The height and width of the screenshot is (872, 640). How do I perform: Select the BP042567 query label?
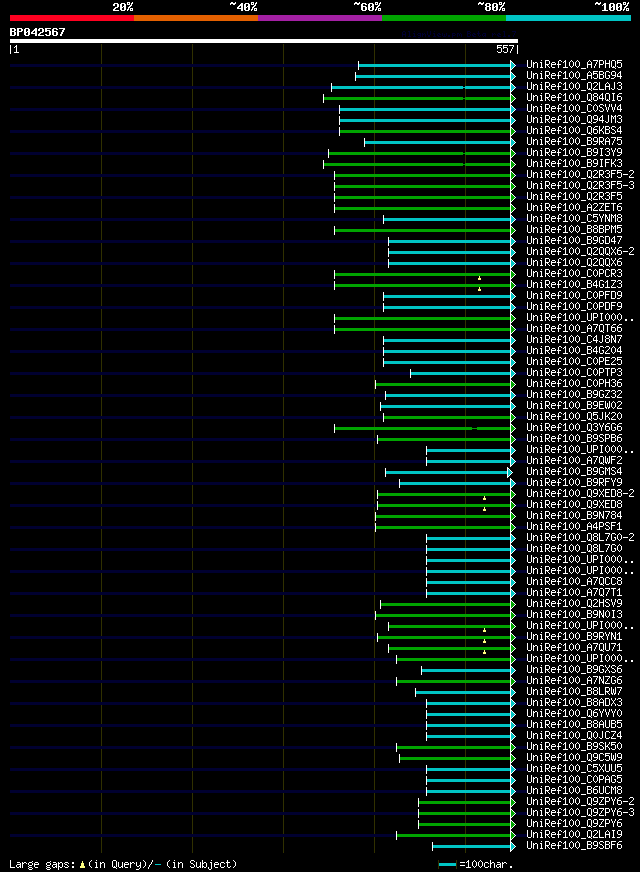coord(37,32)
